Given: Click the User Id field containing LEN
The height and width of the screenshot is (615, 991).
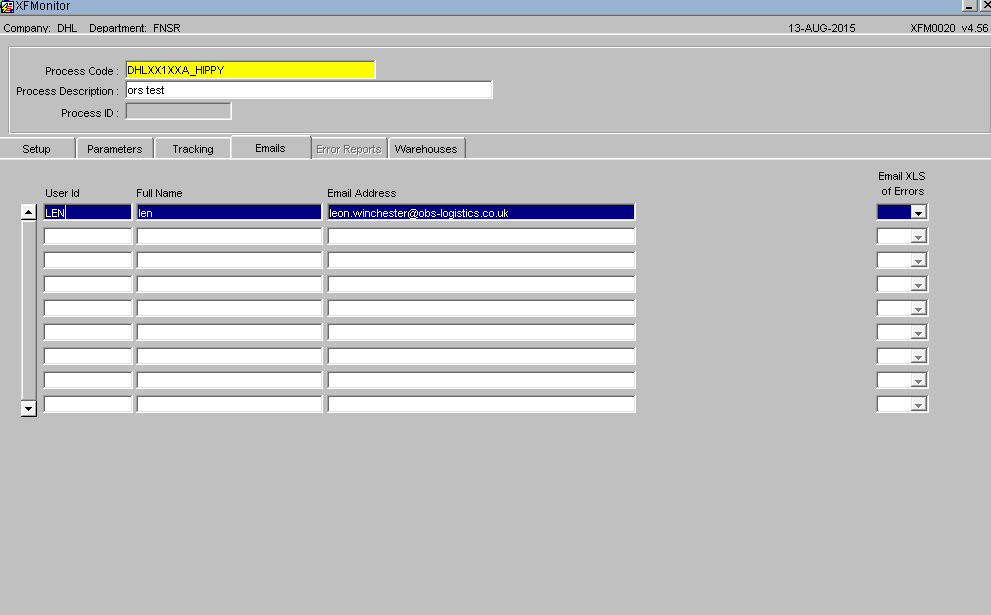Looking at the screenshot, I should click(x=87, y=212).
